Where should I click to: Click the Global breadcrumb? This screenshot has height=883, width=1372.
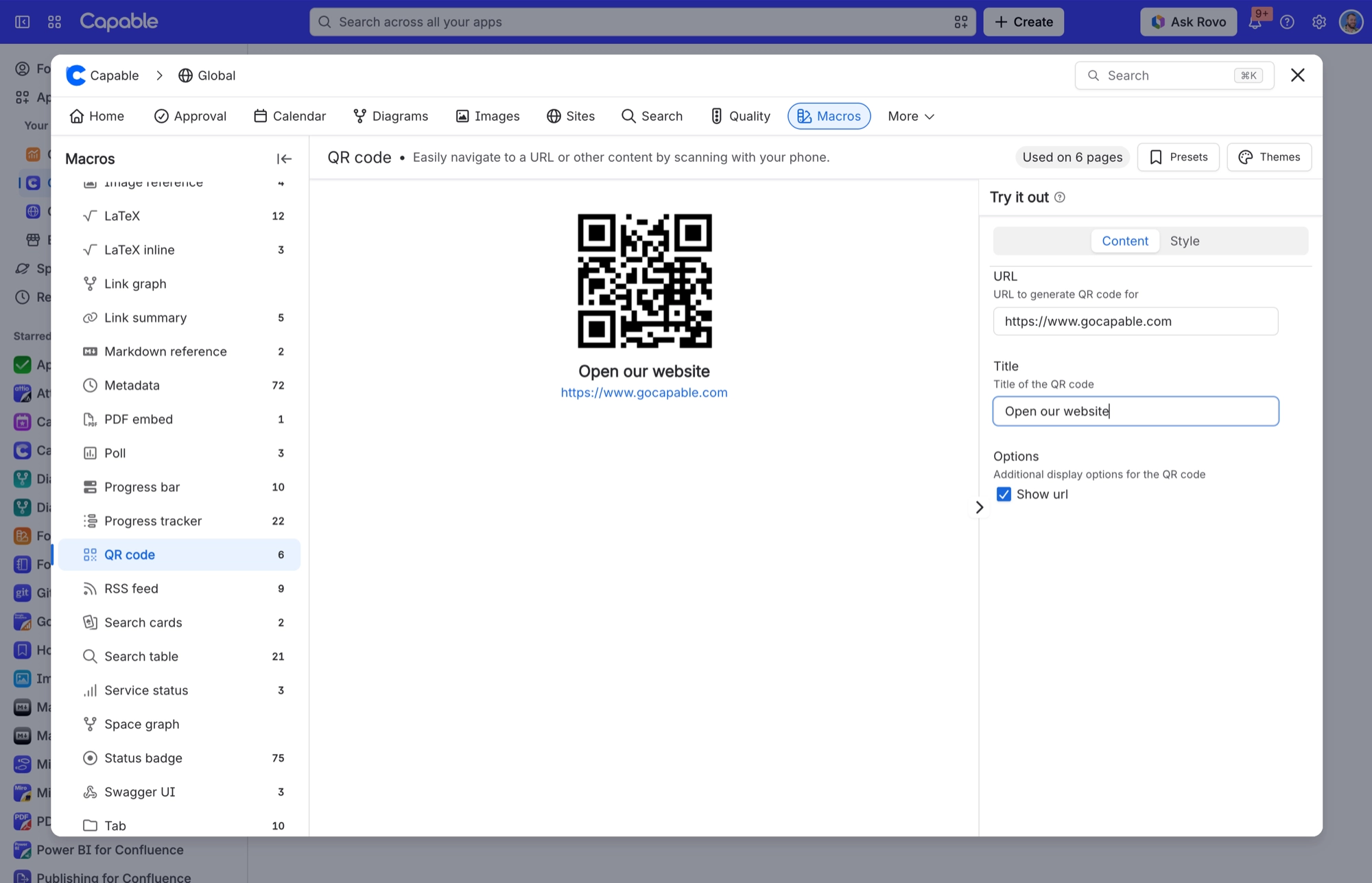206,75
